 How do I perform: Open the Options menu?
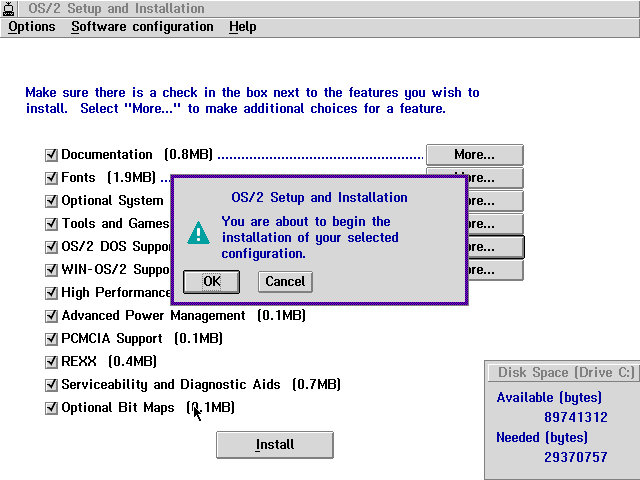click(31, 27)
